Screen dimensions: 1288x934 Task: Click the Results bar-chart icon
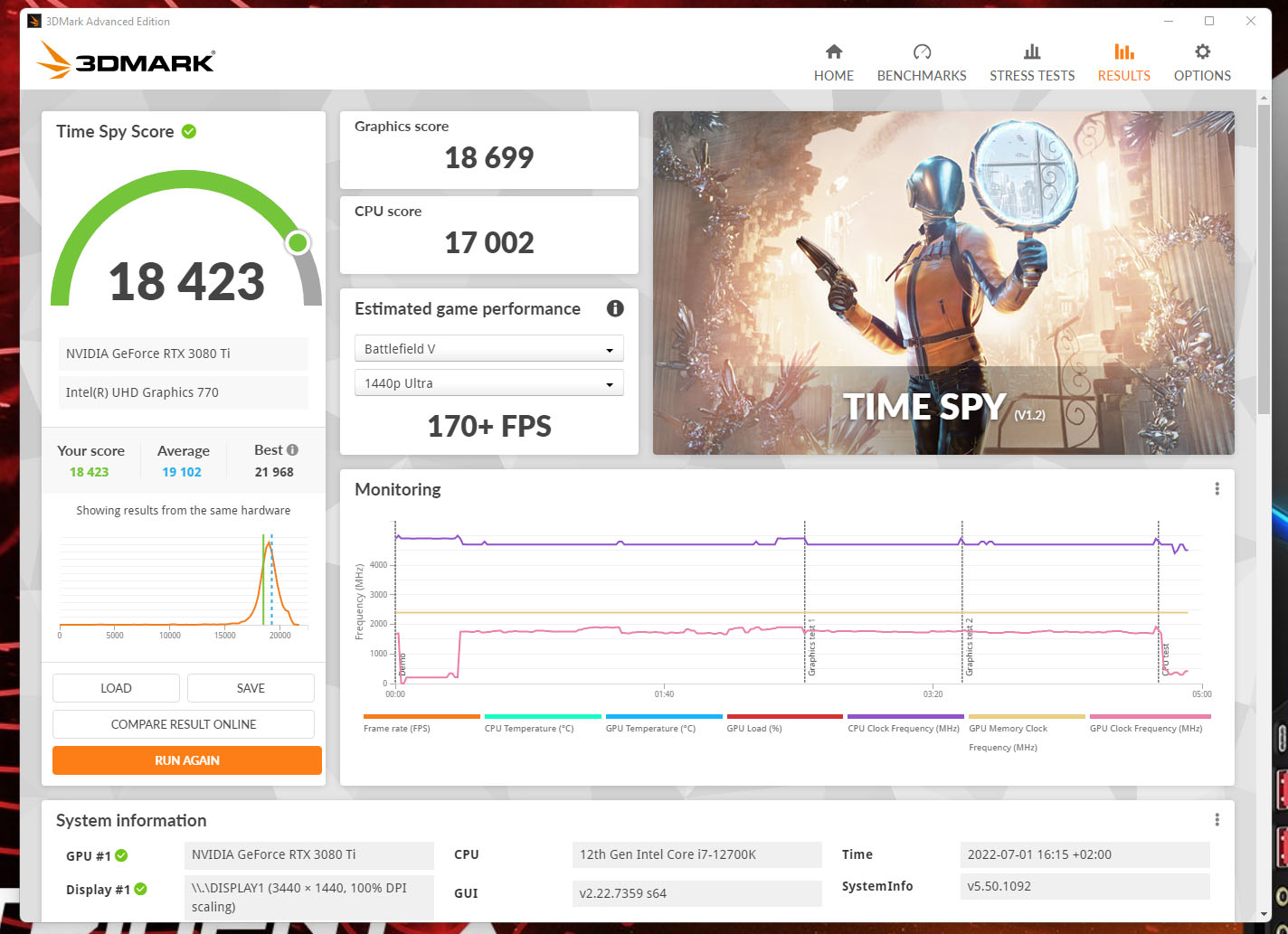[1124, 52]
